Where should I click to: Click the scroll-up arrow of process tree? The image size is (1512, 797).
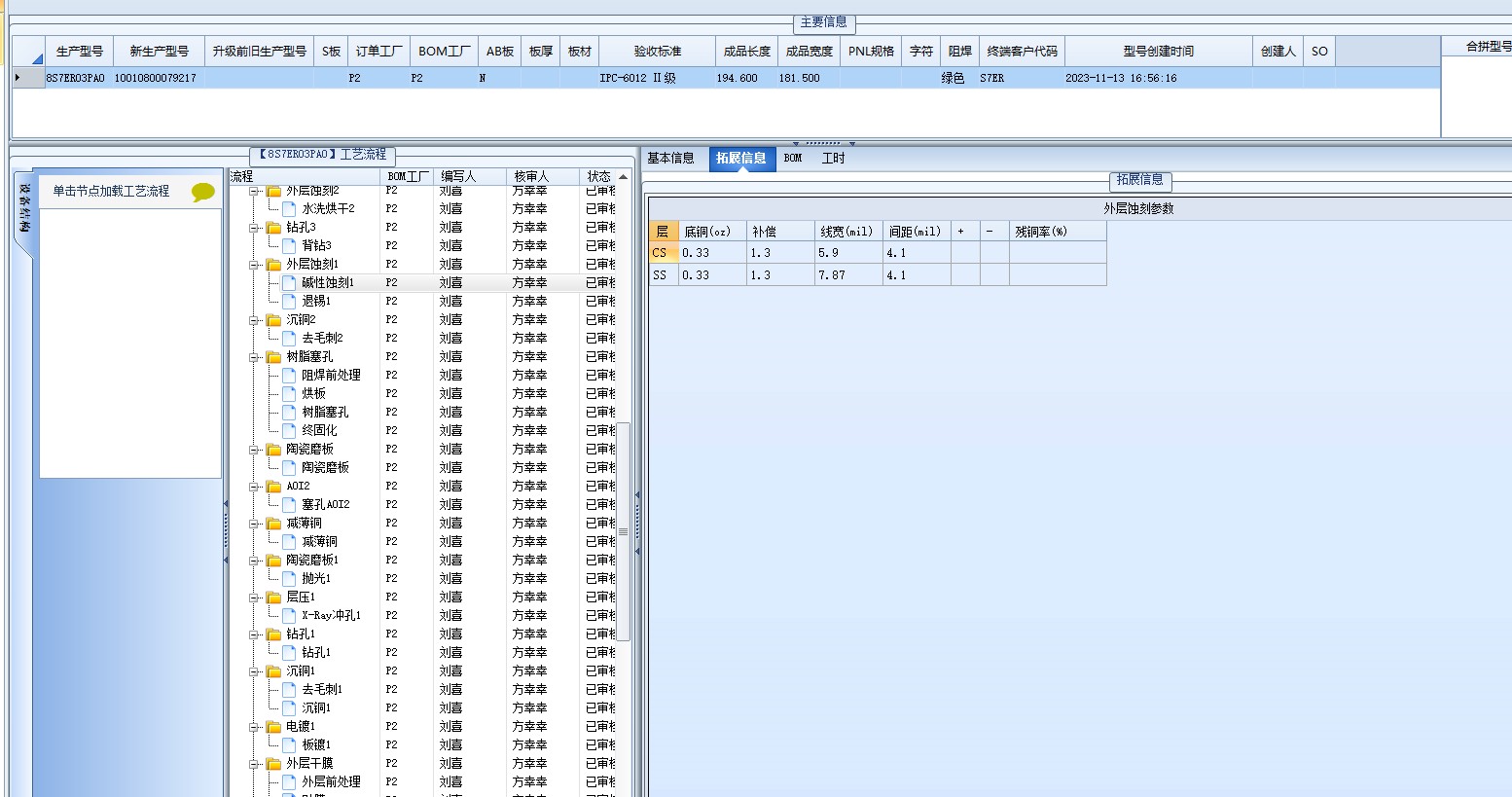pyautogui.click(x=624, y=176)
